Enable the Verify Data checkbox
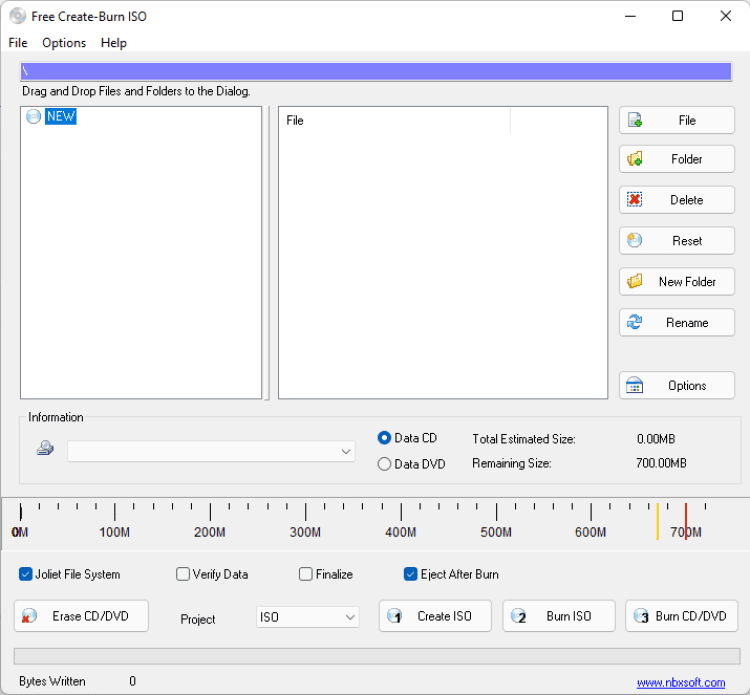The width and height of the screenshot is (750, 695). pyautogui.click(x=183, y=574)
